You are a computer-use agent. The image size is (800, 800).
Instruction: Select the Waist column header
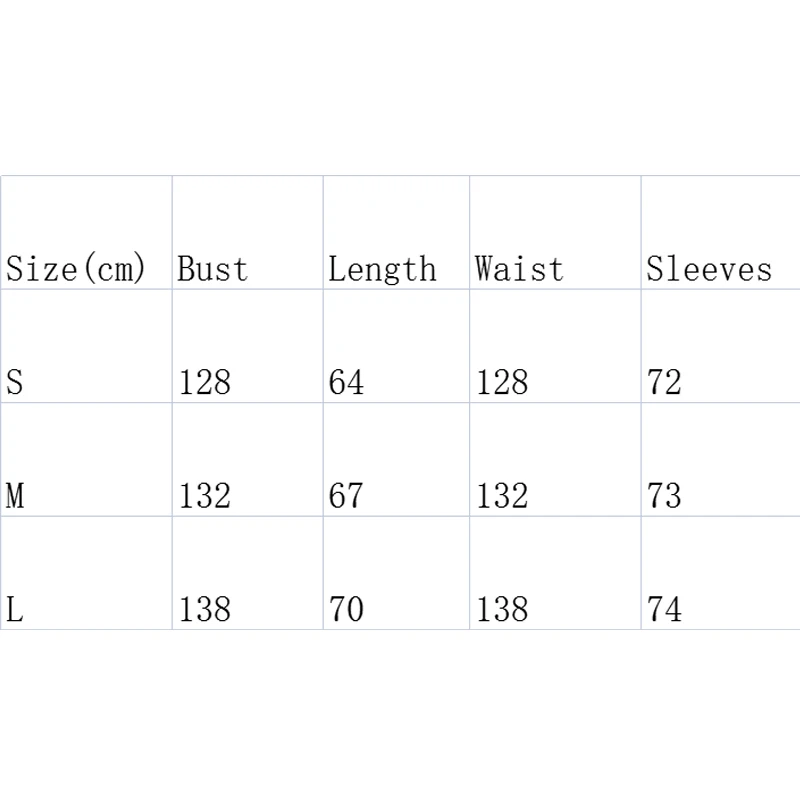(x=519, y=268)
